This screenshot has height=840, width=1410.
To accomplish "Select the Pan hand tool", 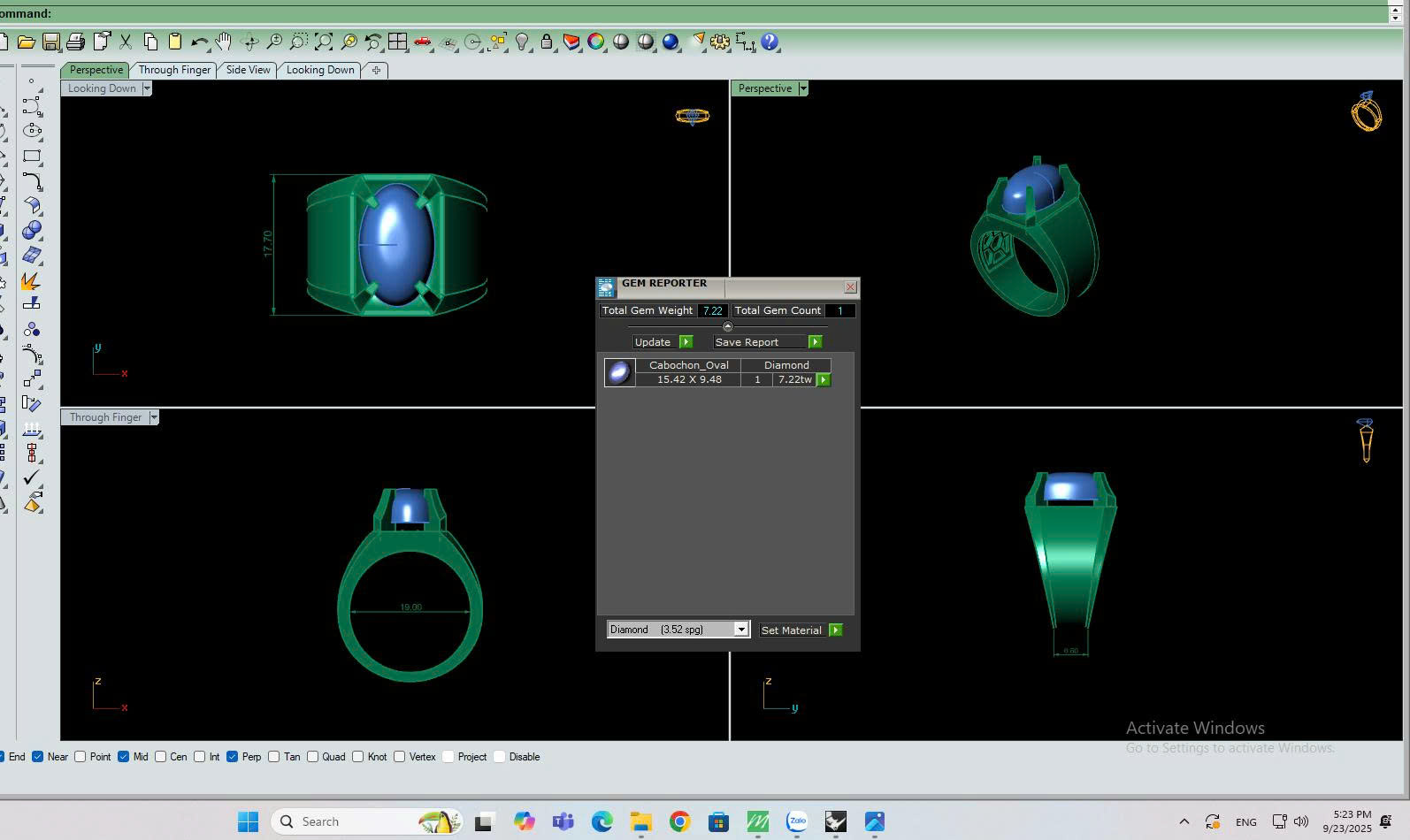I will pos(224,42).
